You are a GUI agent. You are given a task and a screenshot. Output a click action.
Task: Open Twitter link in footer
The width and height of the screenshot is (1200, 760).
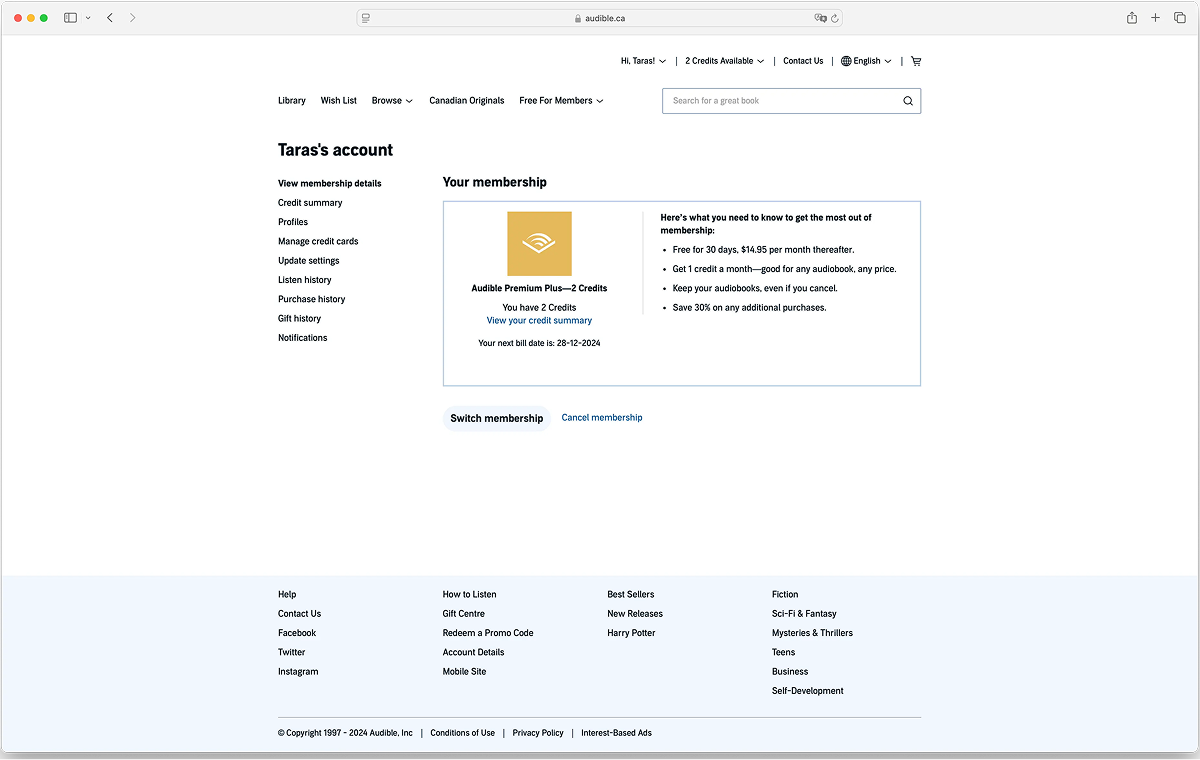tap(292, 652)
